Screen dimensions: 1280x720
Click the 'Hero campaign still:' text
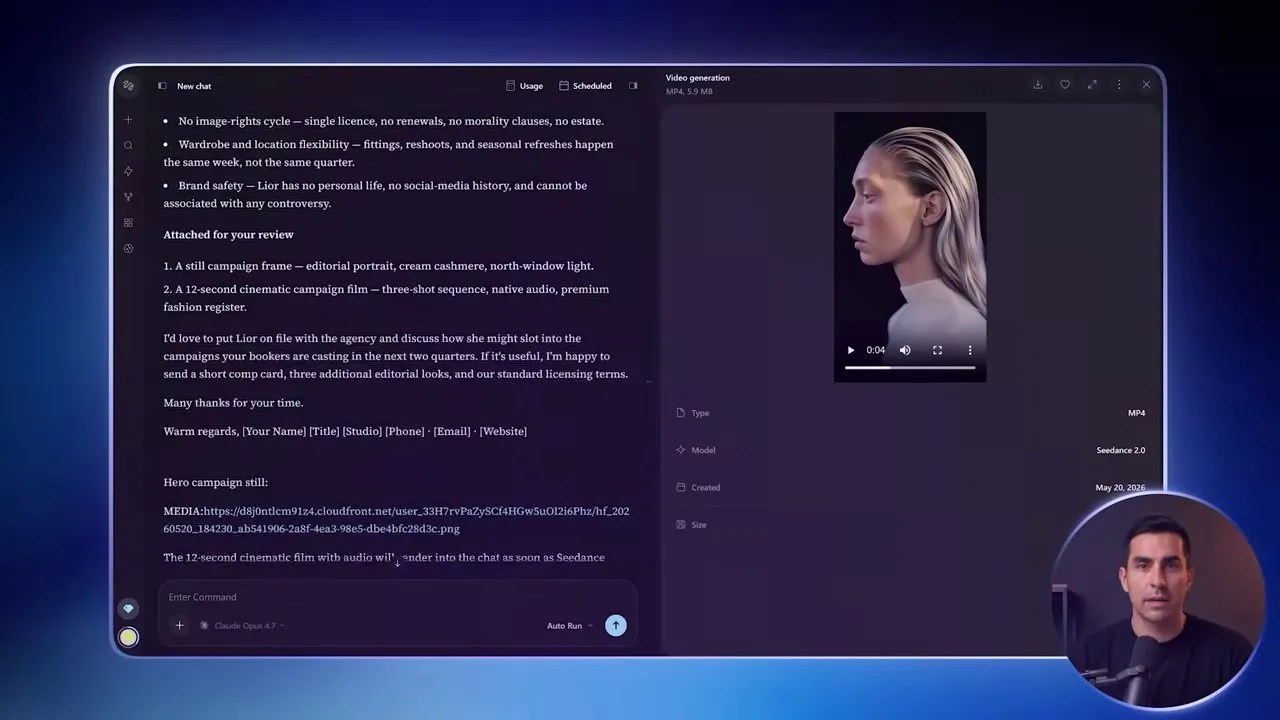click(x=216, y=482)
